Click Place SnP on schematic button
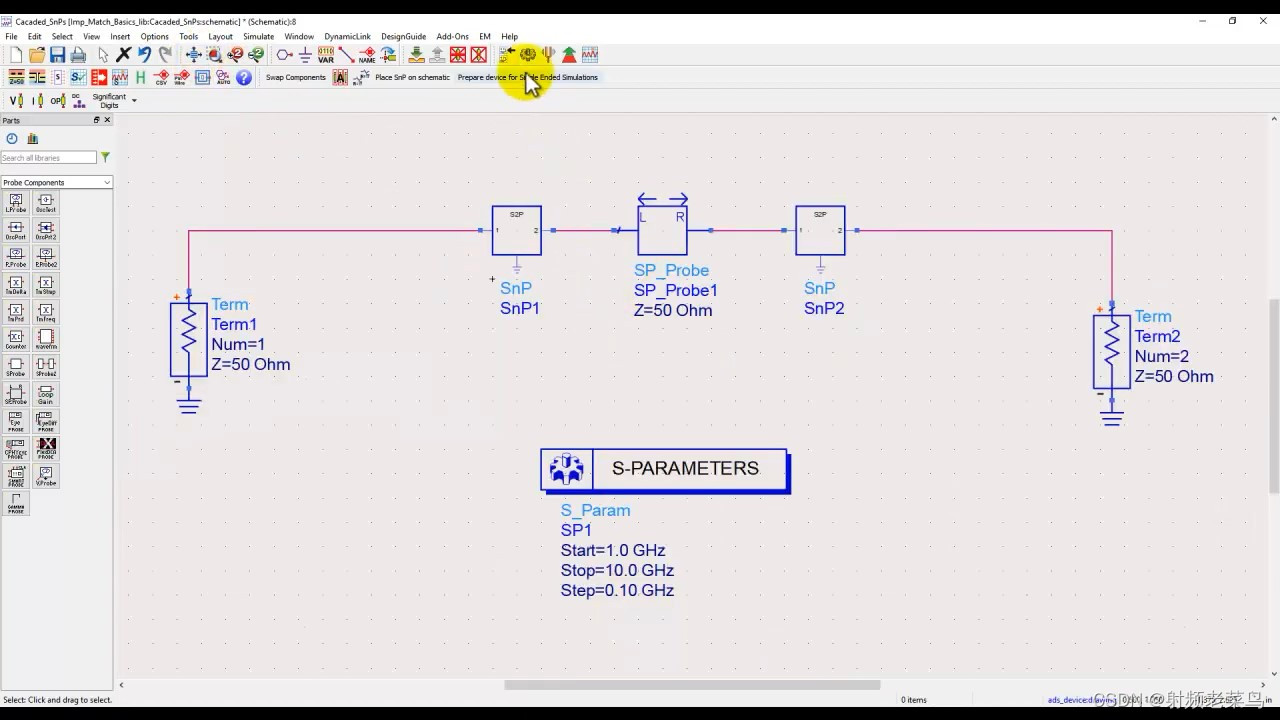Screen dimensions: 1280x720 [412, 77]
